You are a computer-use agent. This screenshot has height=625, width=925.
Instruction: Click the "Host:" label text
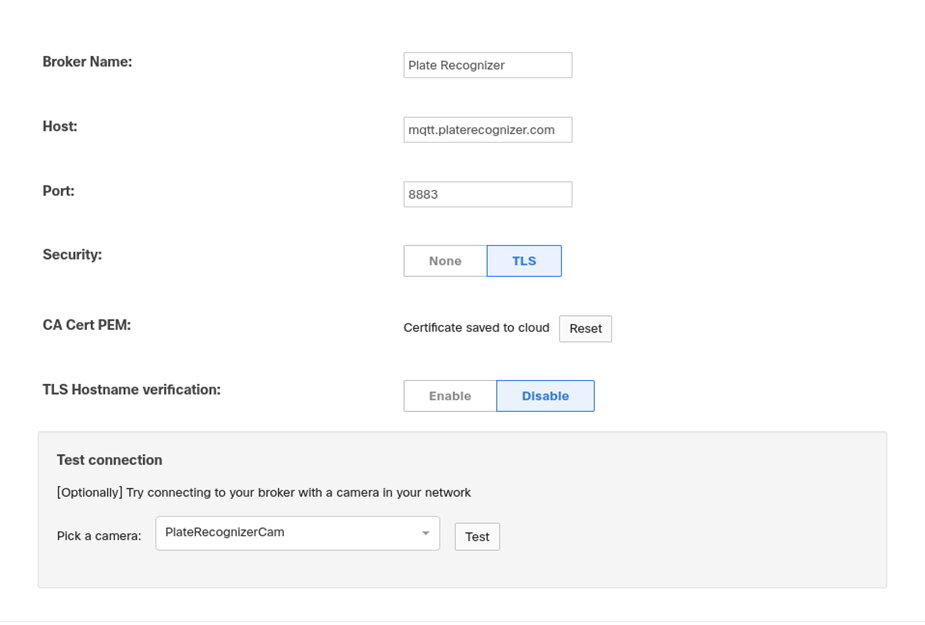pos(60,126)
